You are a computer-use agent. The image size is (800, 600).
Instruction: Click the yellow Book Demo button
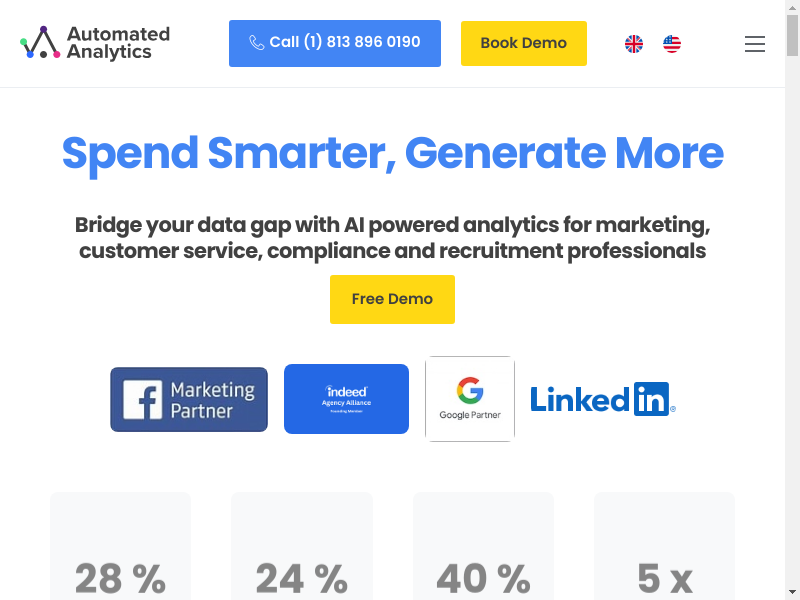[x=523, y=43]
